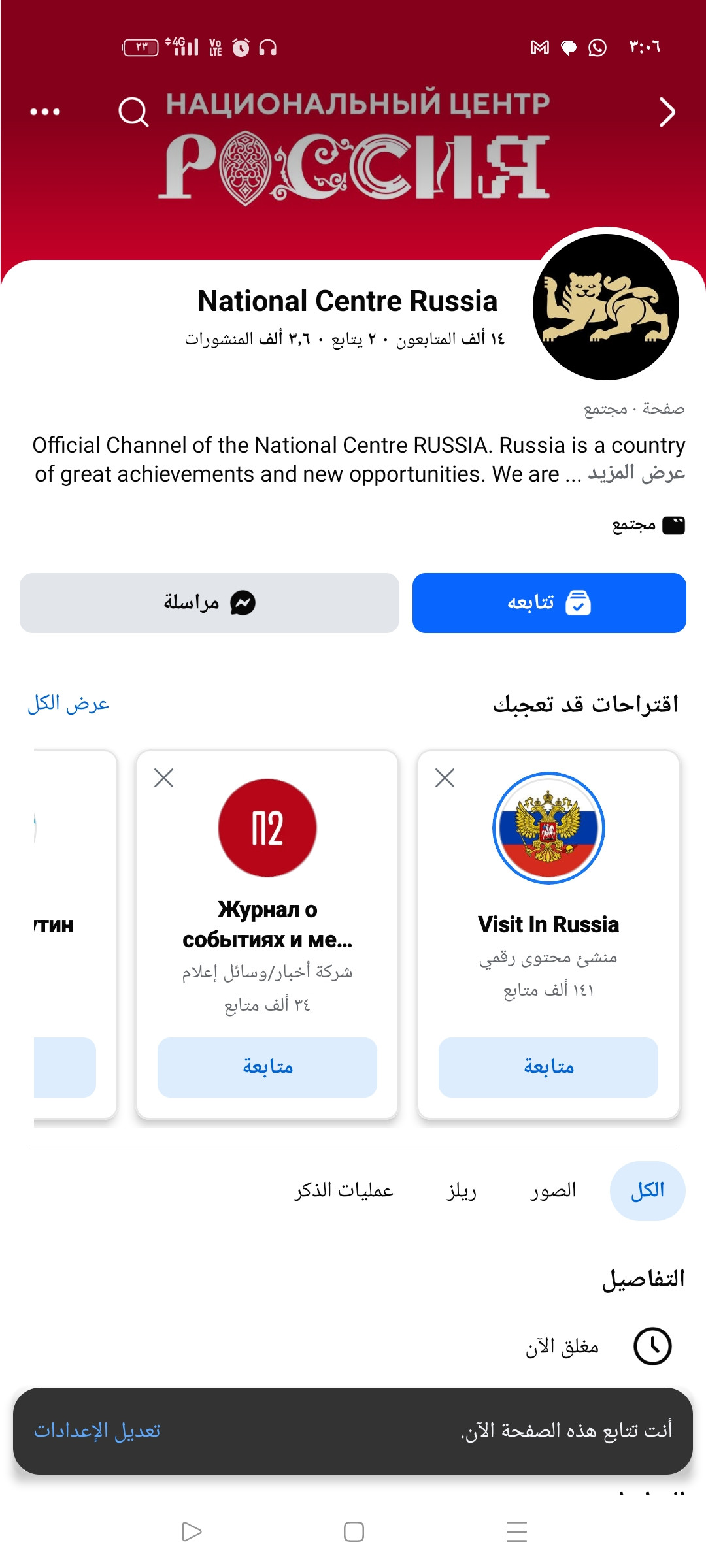Open the lion profile picture
The height and width of the screenshot is (1568, 706).
pyautogui.click(x=605, y=307)
